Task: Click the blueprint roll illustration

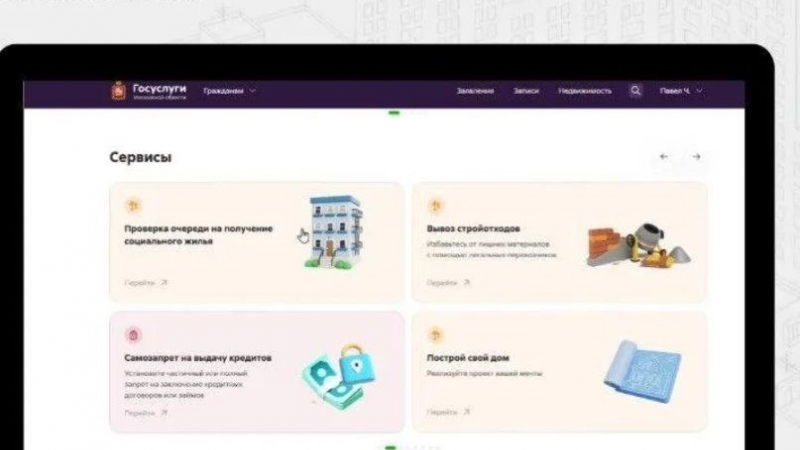Action: click(642, 371)
